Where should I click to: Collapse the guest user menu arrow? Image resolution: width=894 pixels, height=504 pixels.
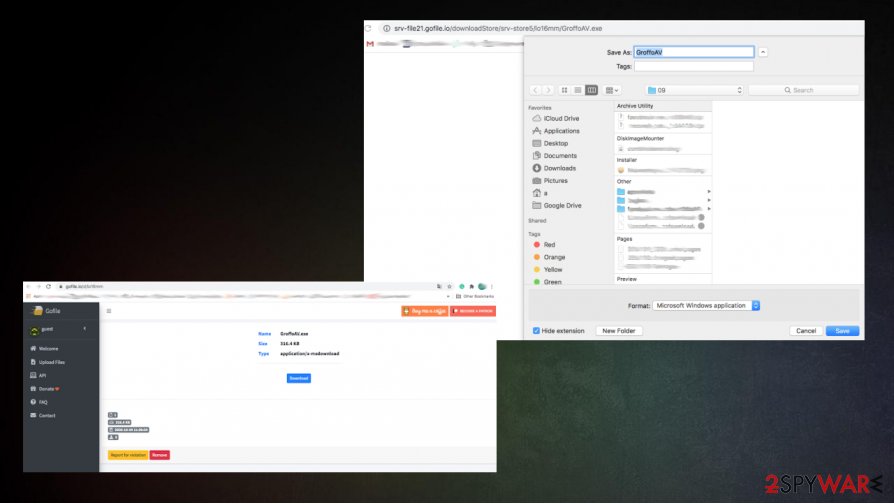pos(84,328)
